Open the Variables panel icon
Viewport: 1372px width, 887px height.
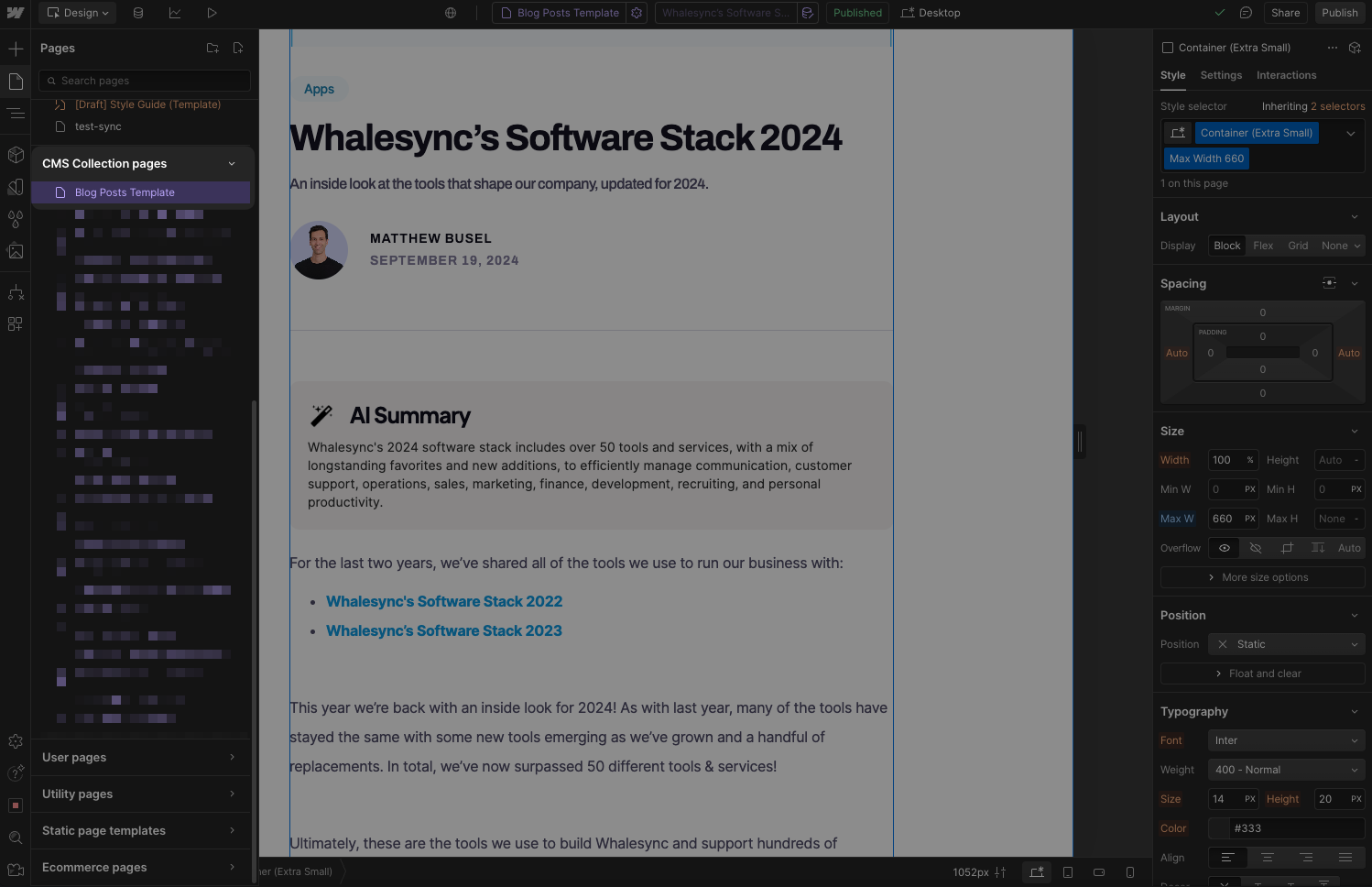pos(16,187)
